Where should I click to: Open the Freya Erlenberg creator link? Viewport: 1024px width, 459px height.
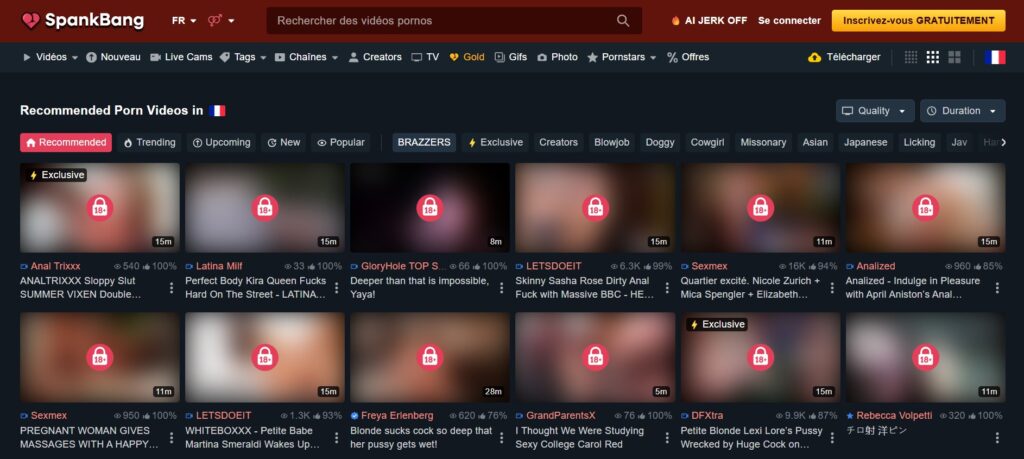pos(397,416)
